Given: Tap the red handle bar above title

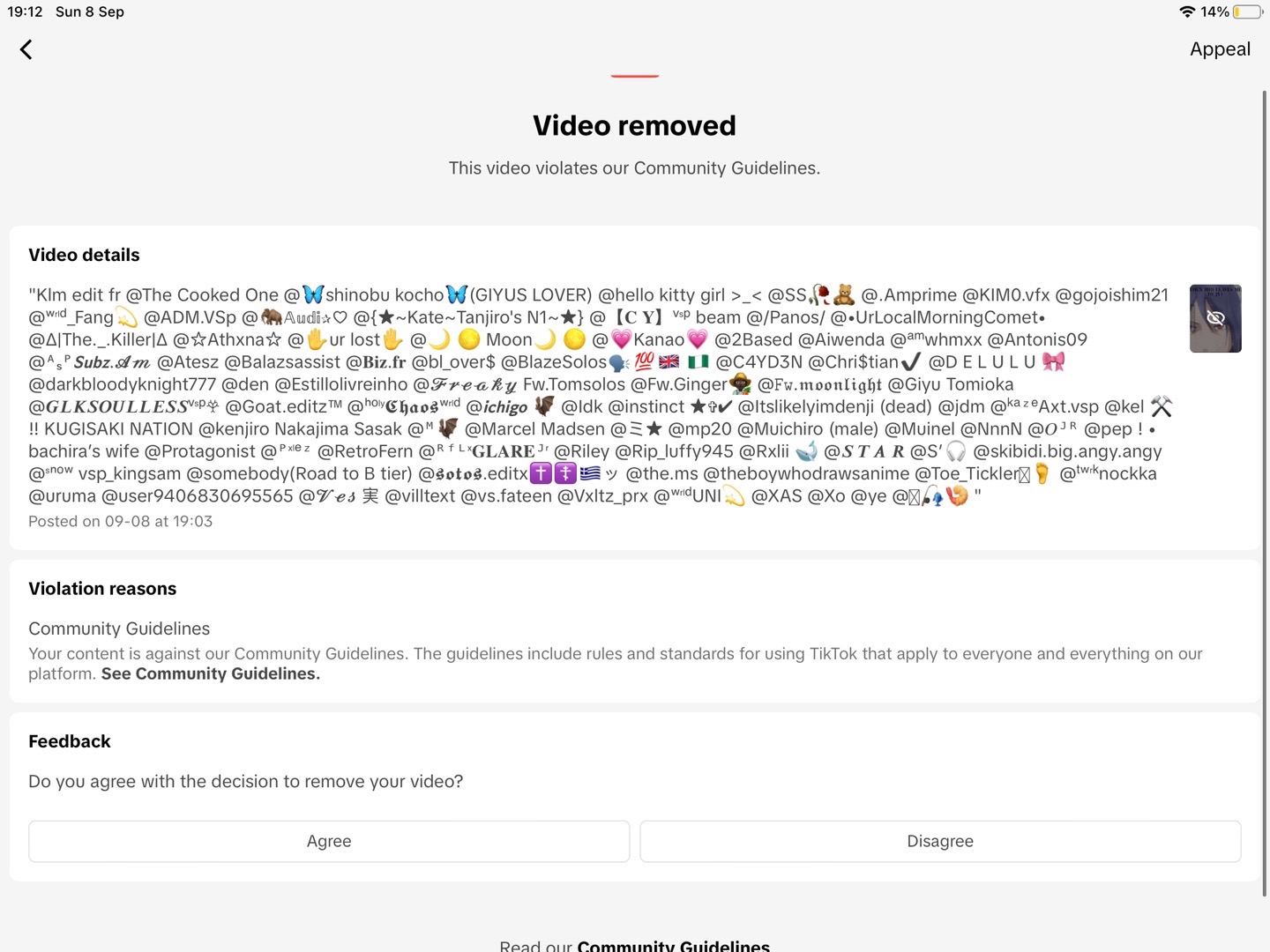Looking at the screenshot, I should pyautogui.click(x=635, y=76).
